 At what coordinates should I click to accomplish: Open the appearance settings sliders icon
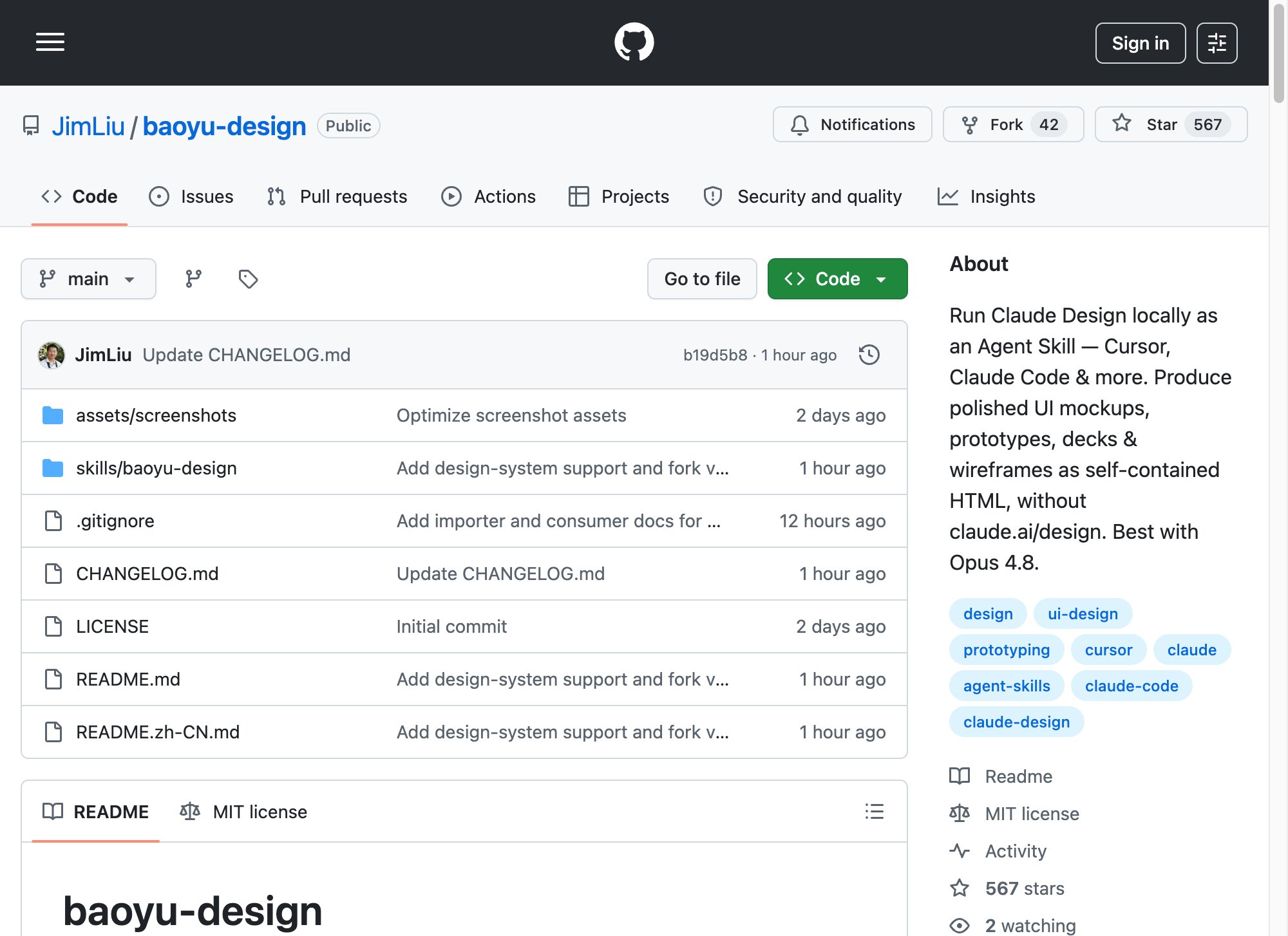1217,43
